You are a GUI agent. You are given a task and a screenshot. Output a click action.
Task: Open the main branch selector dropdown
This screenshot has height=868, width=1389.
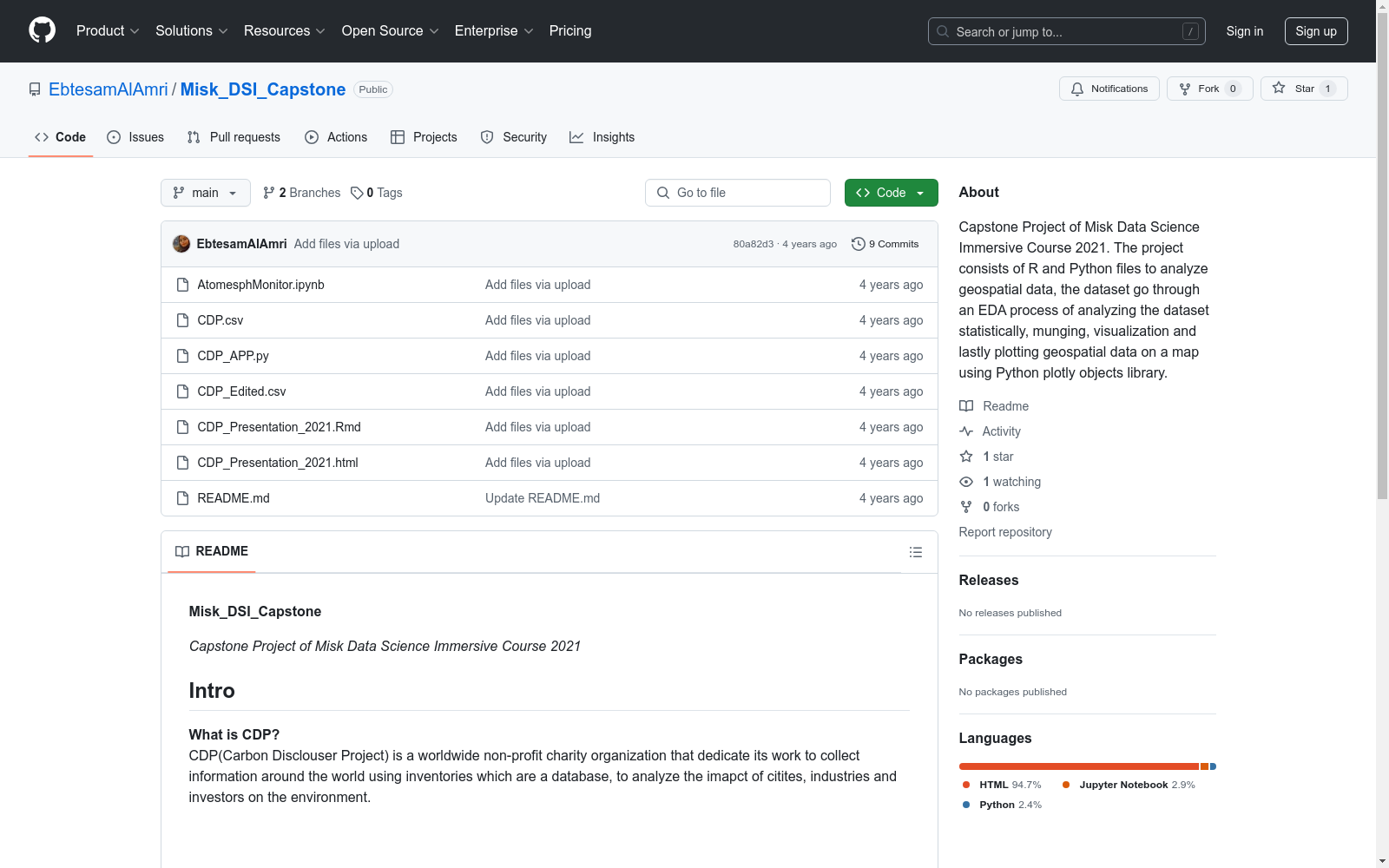coord(206,193)
